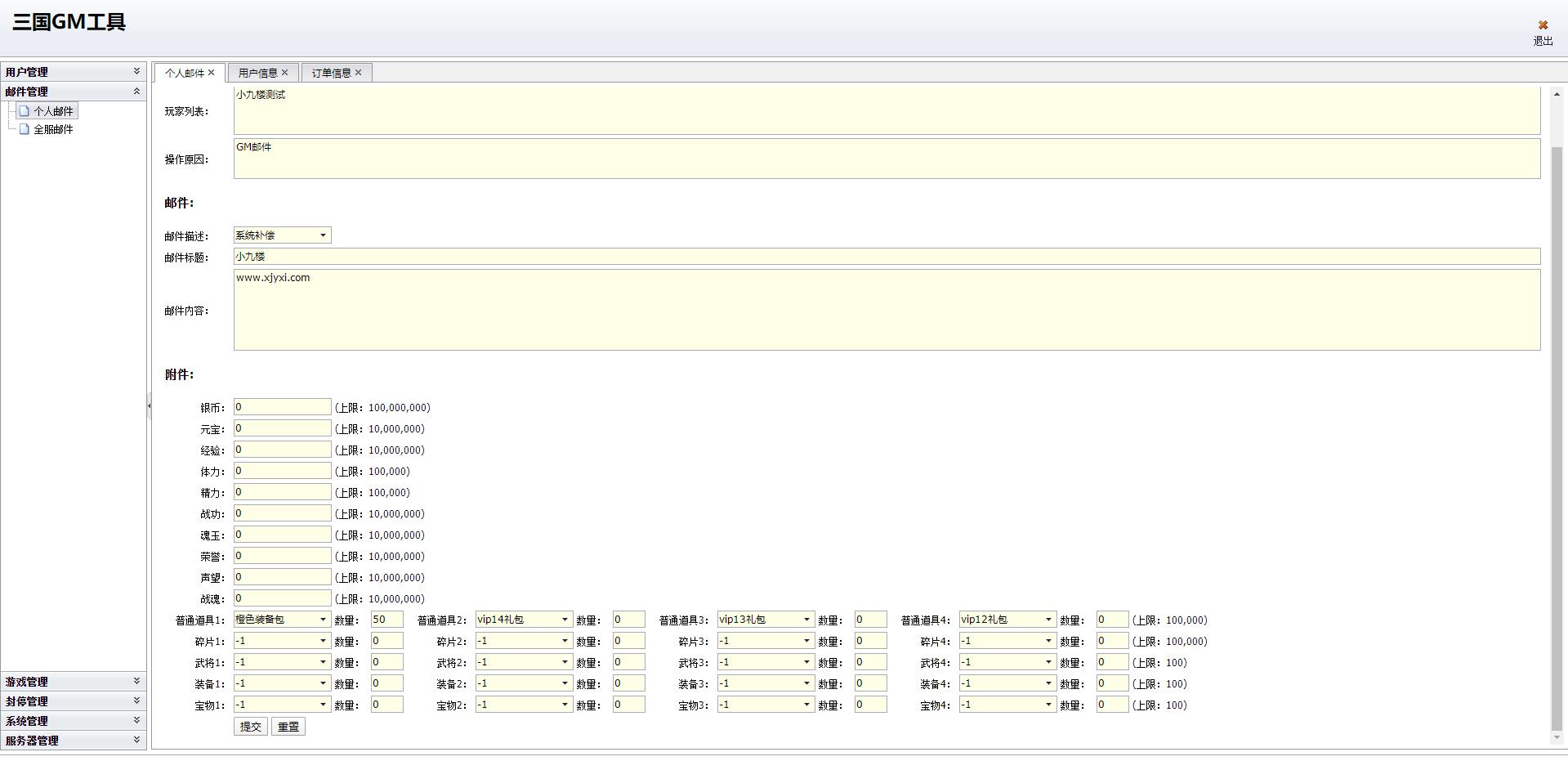Switch to the 用户信息 tab
Screen dimensions: 1568x761
tap(257, 73)
